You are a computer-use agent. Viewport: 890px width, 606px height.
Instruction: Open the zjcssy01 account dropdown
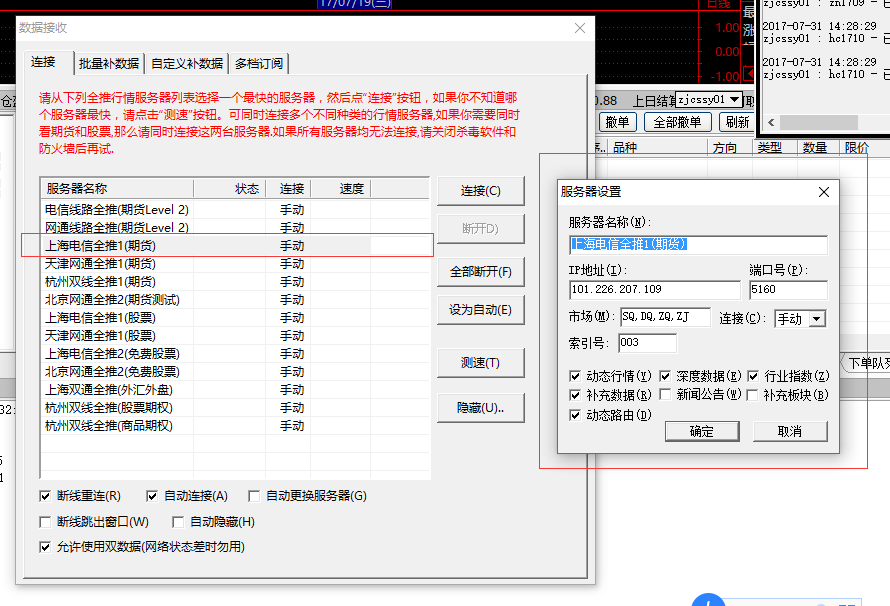[735, 99]
